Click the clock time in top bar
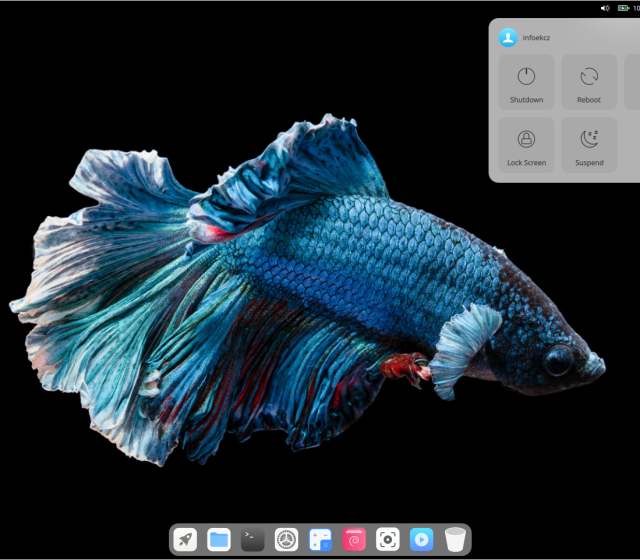 (635, 8)
